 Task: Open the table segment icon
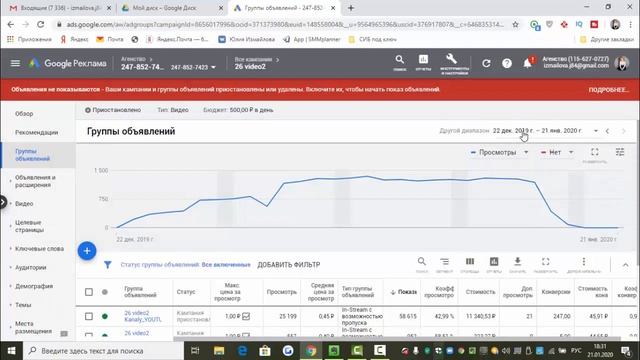444,262
